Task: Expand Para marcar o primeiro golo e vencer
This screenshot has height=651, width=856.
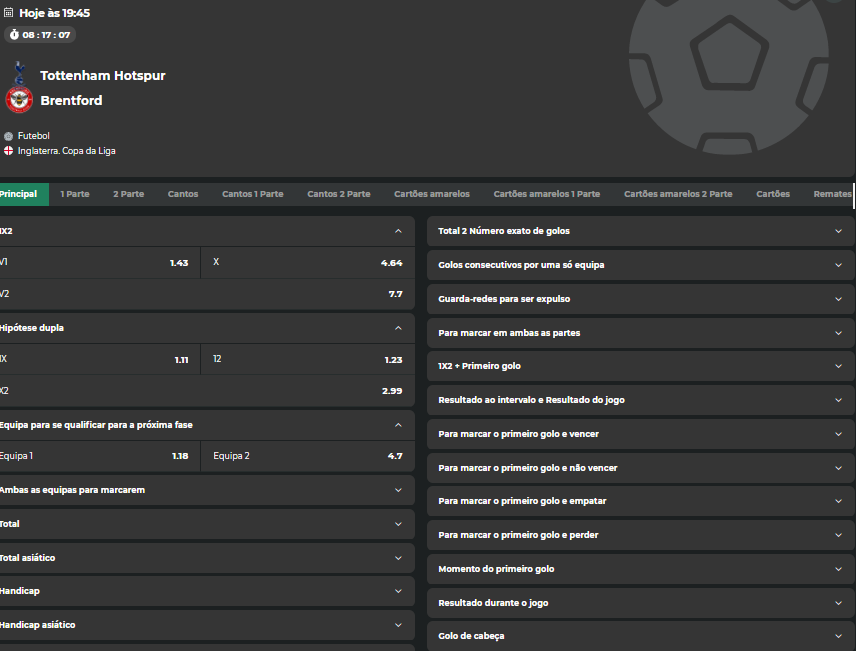Action: [640, 434]
